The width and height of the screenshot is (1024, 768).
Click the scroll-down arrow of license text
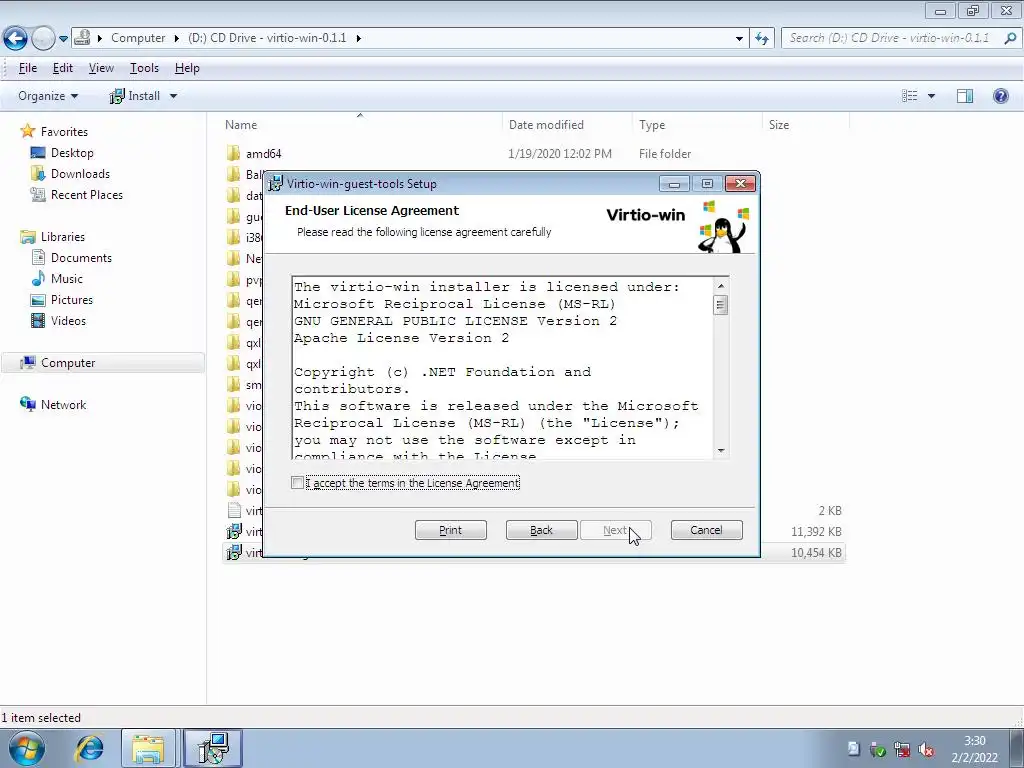coord(721,450)
